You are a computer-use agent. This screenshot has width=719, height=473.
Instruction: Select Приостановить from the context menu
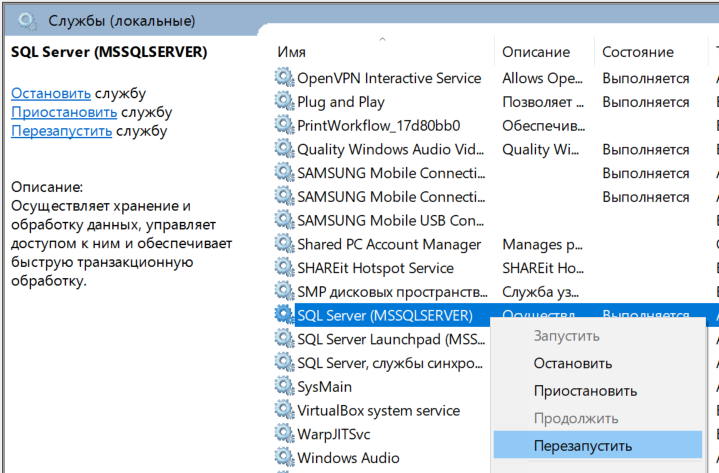click(x=585, y=391)
